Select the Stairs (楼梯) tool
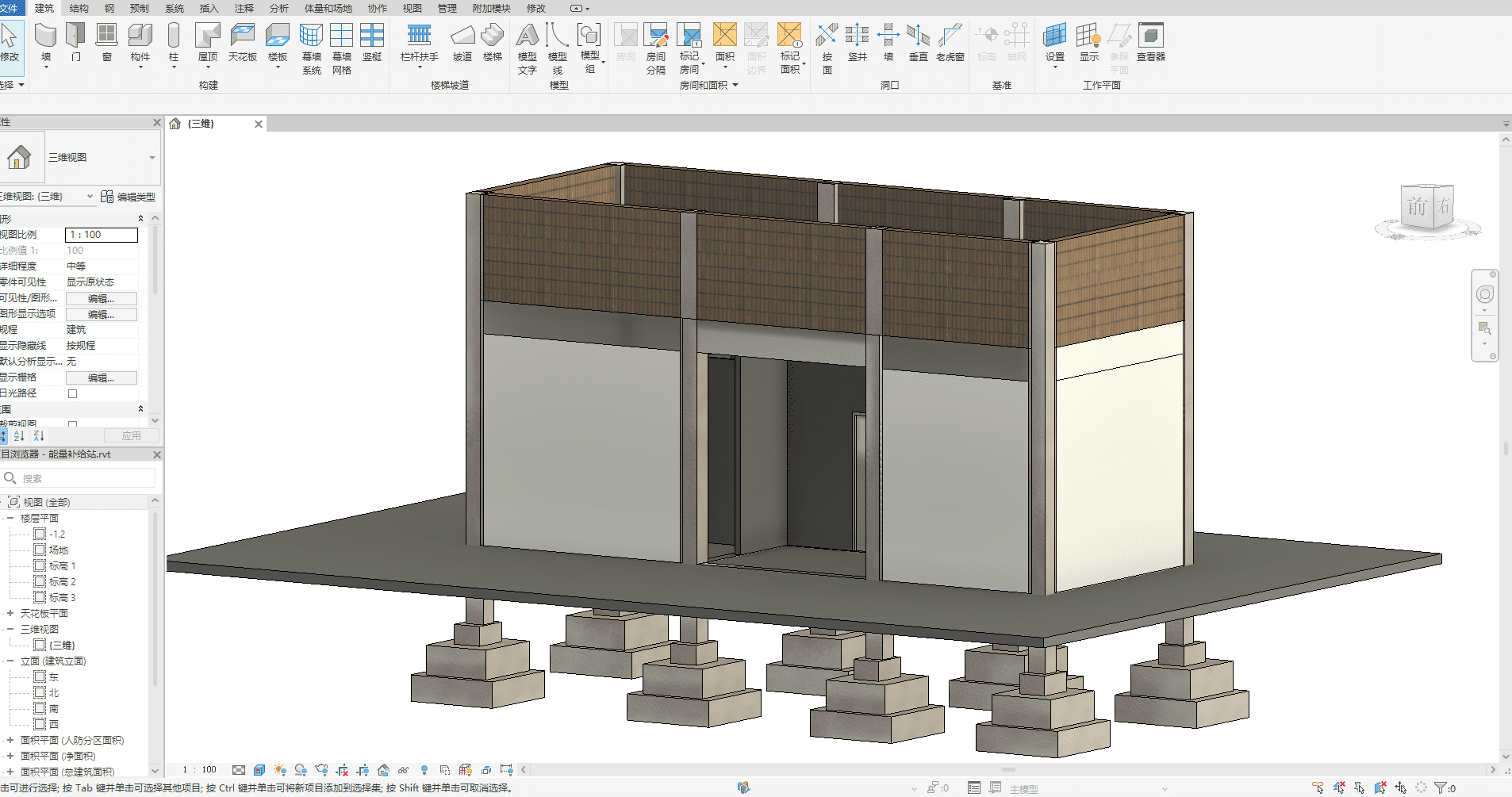The image size is (1512, 797). point(493,44)
